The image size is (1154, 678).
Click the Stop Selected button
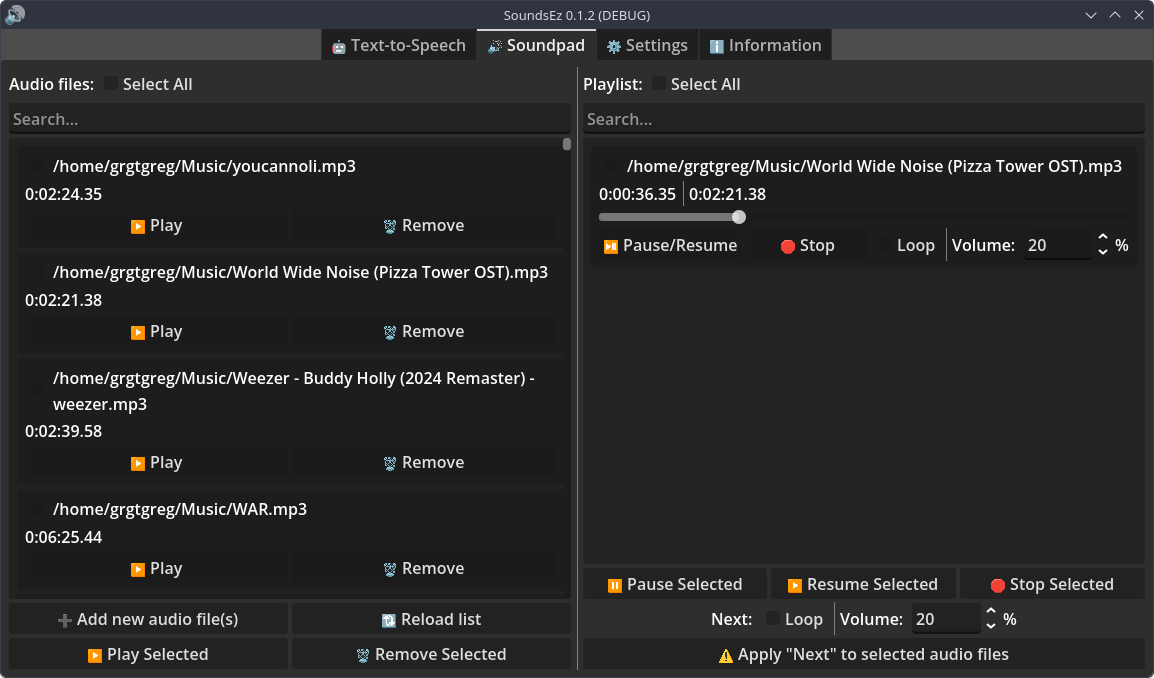point(1052,585)
